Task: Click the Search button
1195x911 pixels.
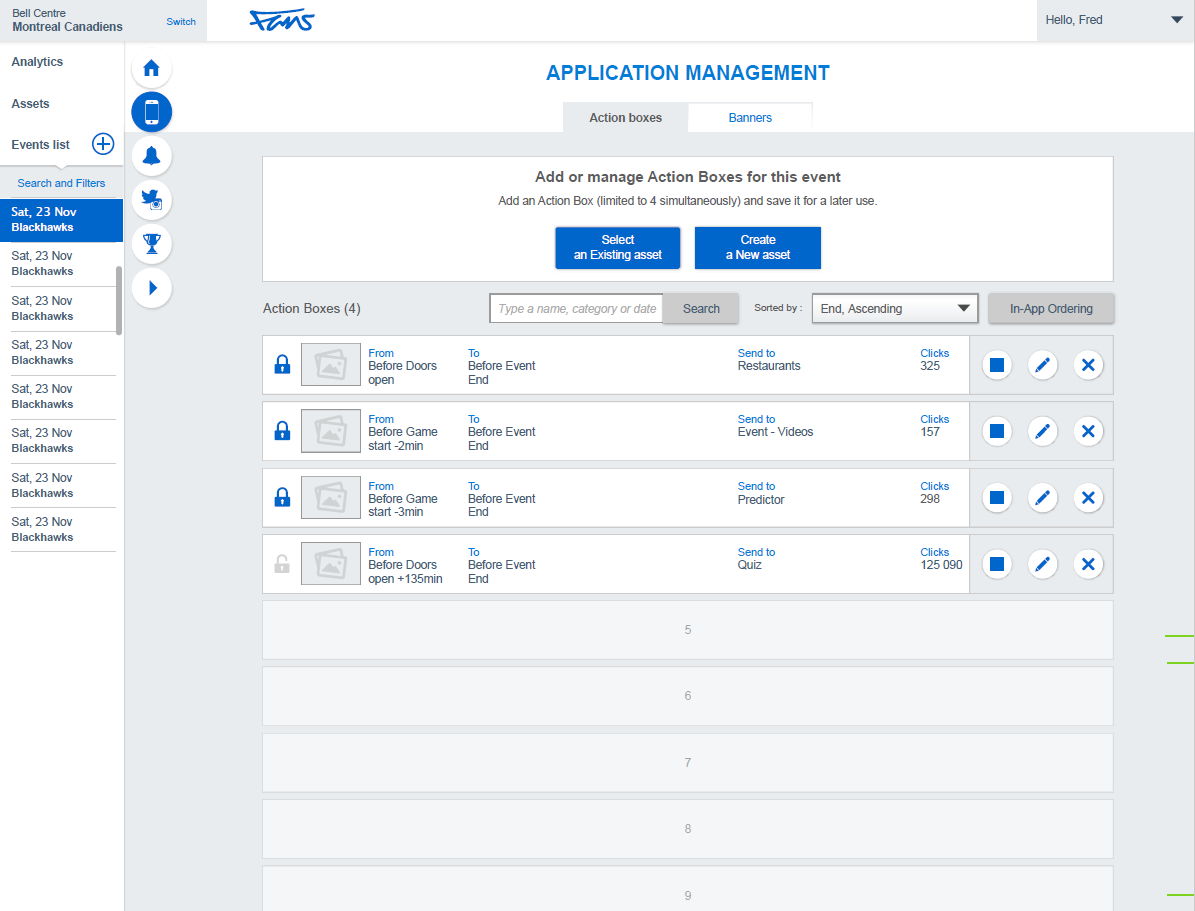Action: click(x=701, y=309)
